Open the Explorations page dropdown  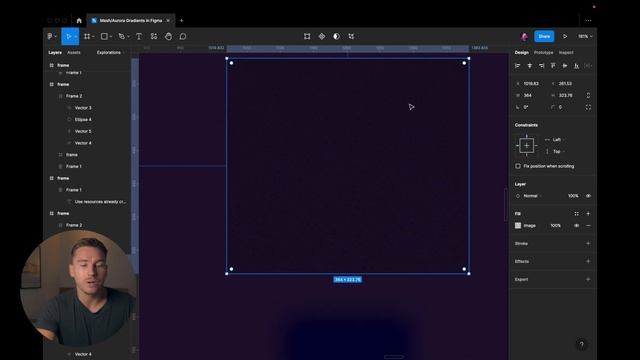click(x=111, y=53)
